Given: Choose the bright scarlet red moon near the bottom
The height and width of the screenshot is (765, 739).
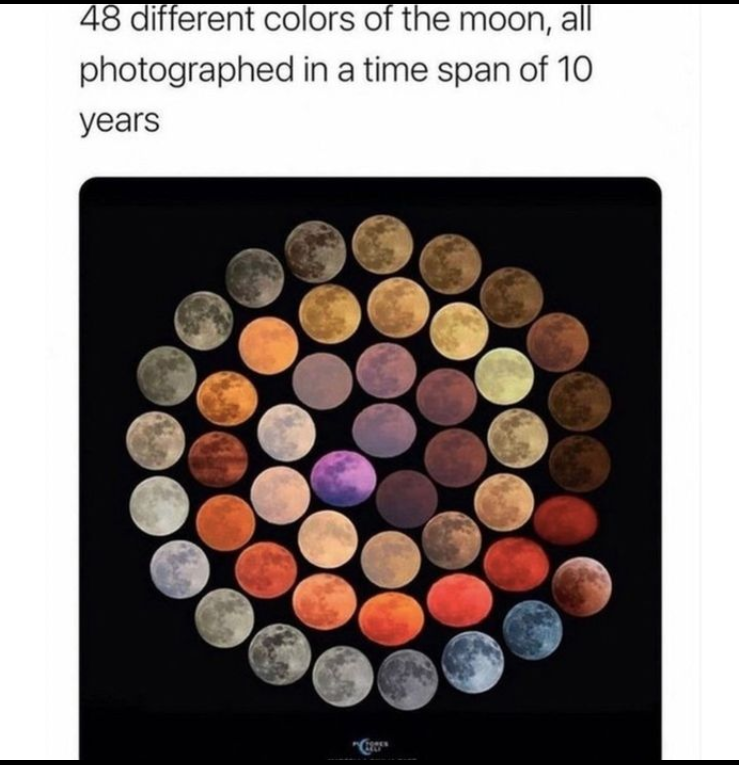Looking at the screenshot, I should (x=459, y=600).
